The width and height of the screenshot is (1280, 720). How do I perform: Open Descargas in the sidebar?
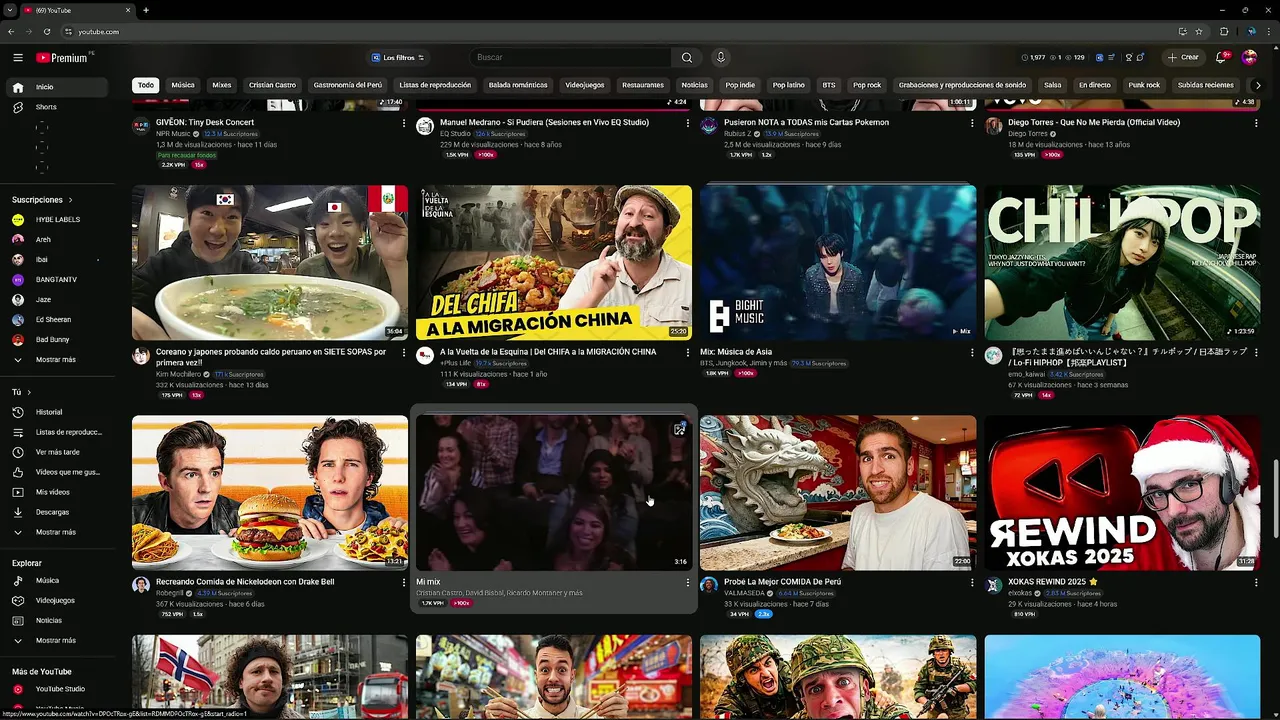point(58,512)
